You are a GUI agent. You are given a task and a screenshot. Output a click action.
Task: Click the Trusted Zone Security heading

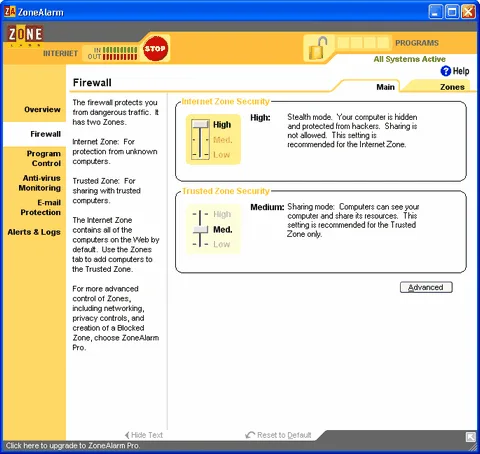[226, 191]
